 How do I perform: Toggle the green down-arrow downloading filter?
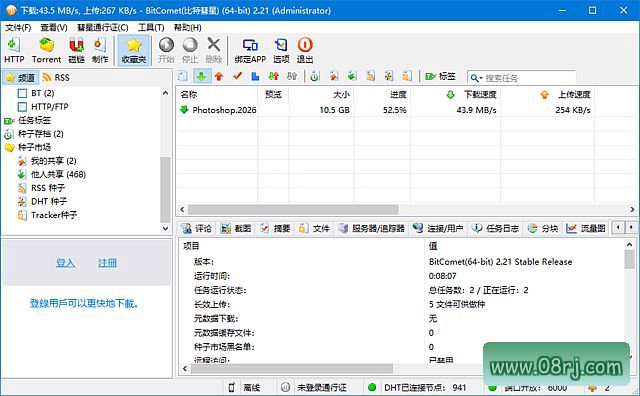tap(201, 76)
